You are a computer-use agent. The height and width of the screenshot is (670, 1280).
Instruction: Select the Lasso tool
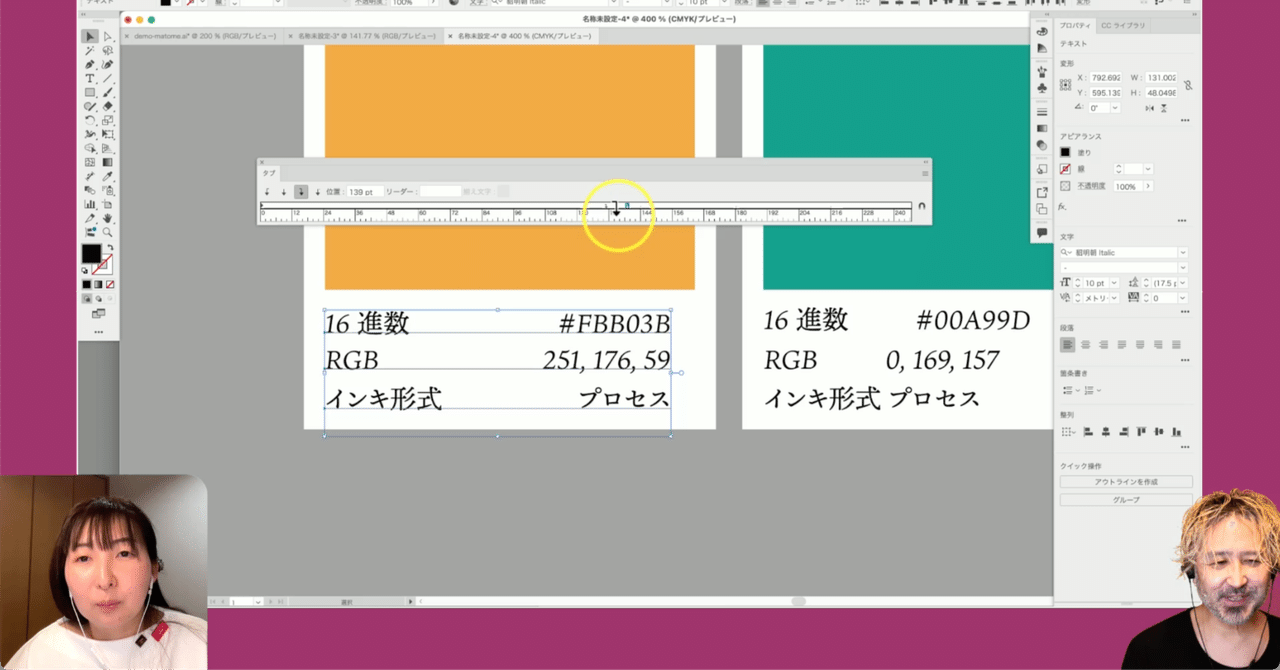coord(108,49)
